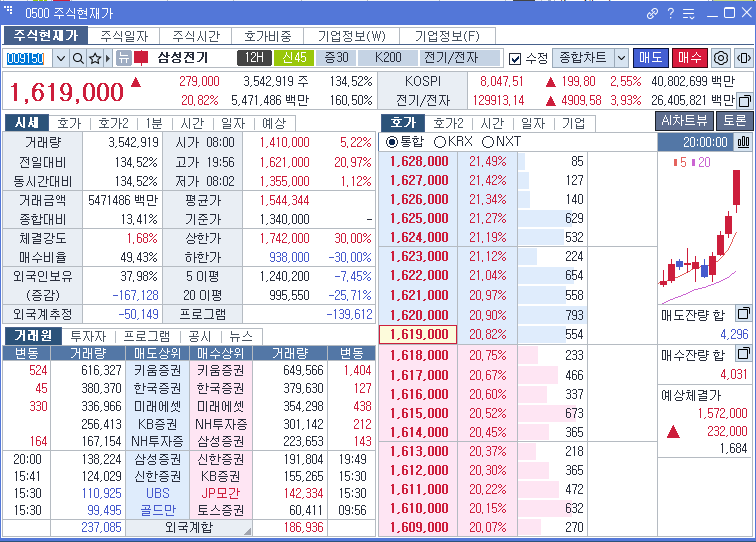This screenshot has height=542, width=756.
Task: Open the 프로그램 tab in bottom panel
Action: click(x=147, y=336)
